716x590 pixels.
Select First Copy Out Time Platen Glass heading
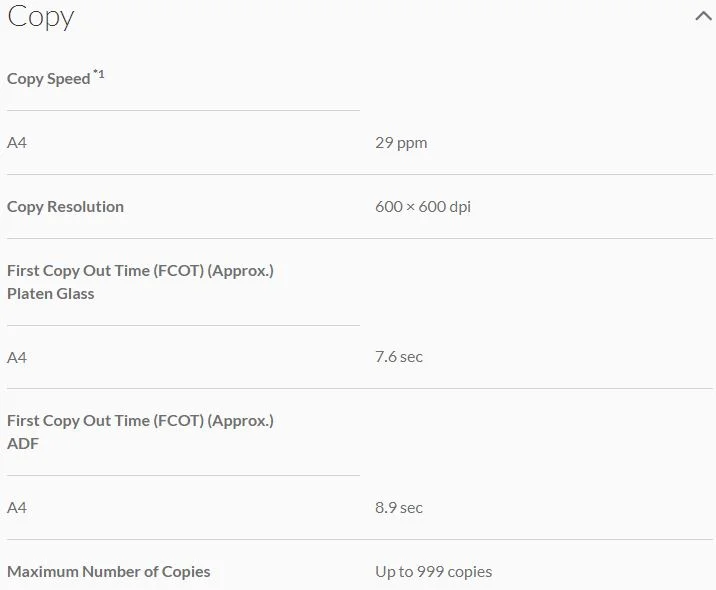click(x=141, y=282)
